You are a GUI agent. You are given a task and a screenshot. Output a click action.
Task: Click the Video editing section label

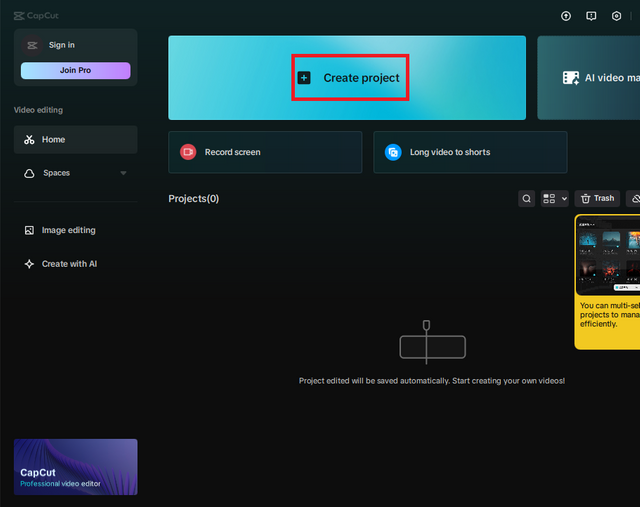click(x=38, y=110)
